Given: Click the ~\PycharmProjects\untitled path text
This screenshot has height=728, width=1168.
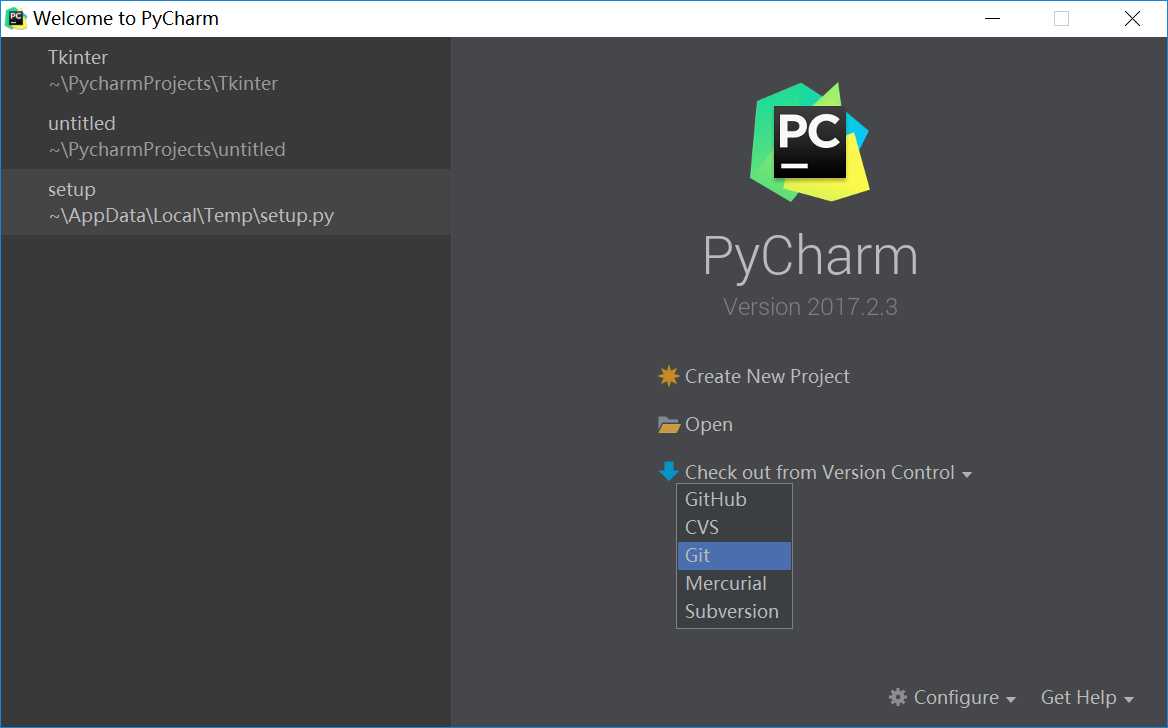Looking at the screenshot, I should tap(167, 150).
